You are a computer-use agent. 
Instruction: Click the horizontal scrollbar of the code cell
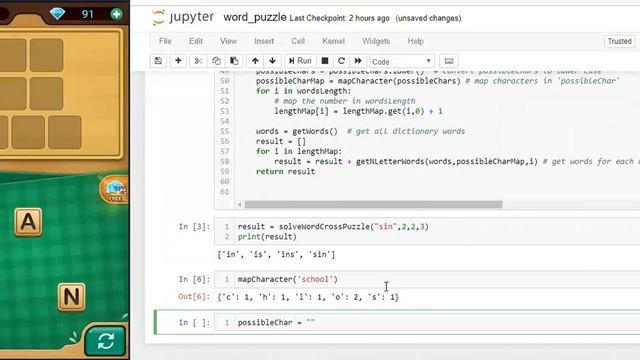tap(373, 204)
